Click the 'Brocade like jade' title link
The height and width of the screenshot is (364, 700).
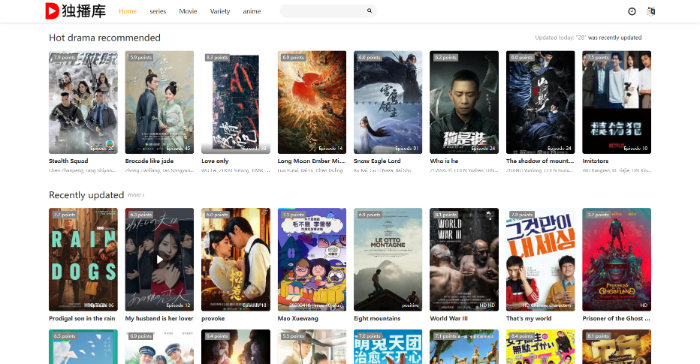point(150,161)
